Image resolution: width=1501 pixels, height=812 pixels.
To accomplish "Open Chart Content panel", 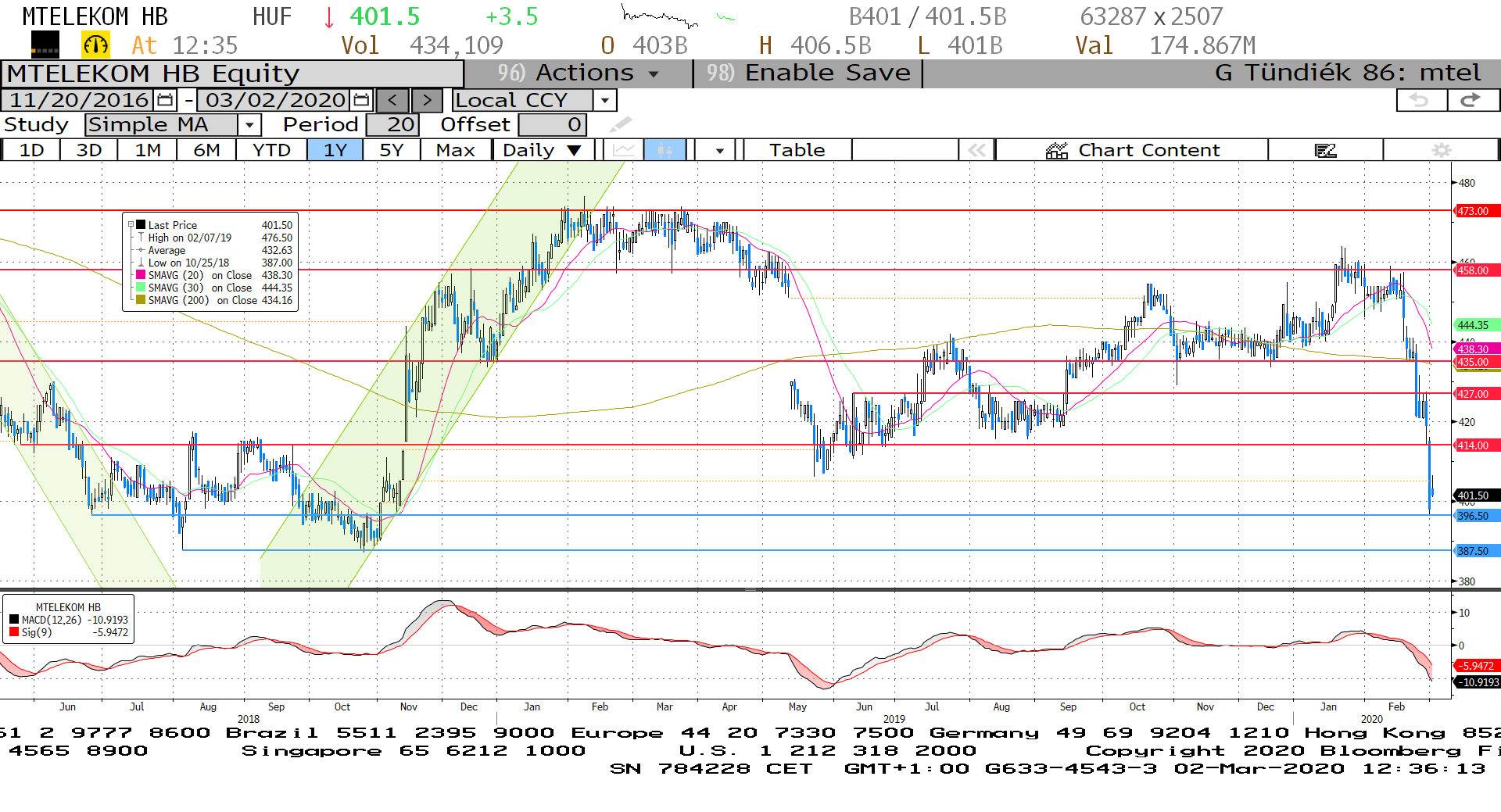I will (x=1133, y=150).
